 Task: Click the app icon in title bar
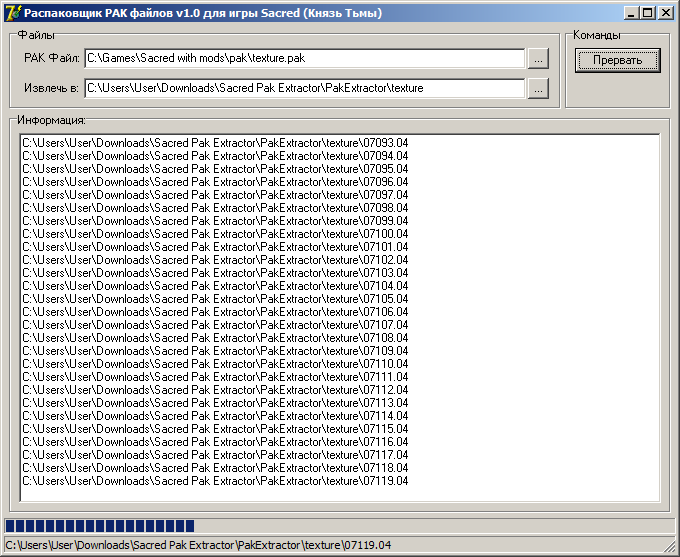(x=12, y=12)
